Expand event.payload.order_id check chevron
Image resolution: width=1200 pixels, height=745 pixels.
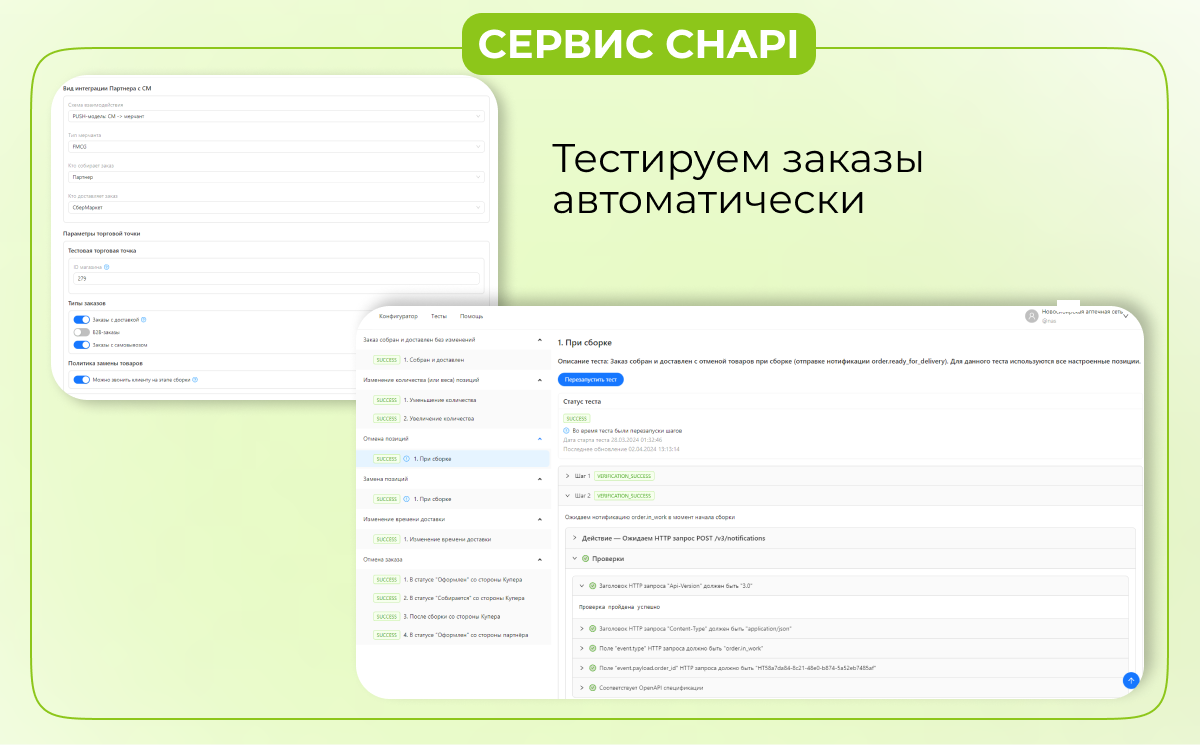click(x=582, y=668)
